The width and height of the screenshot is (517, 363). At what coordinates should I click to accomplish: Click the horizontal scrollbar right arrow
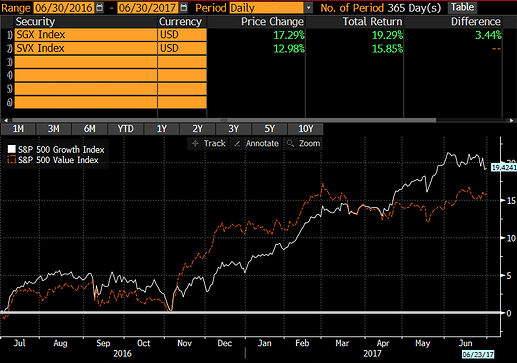[511, 120]
